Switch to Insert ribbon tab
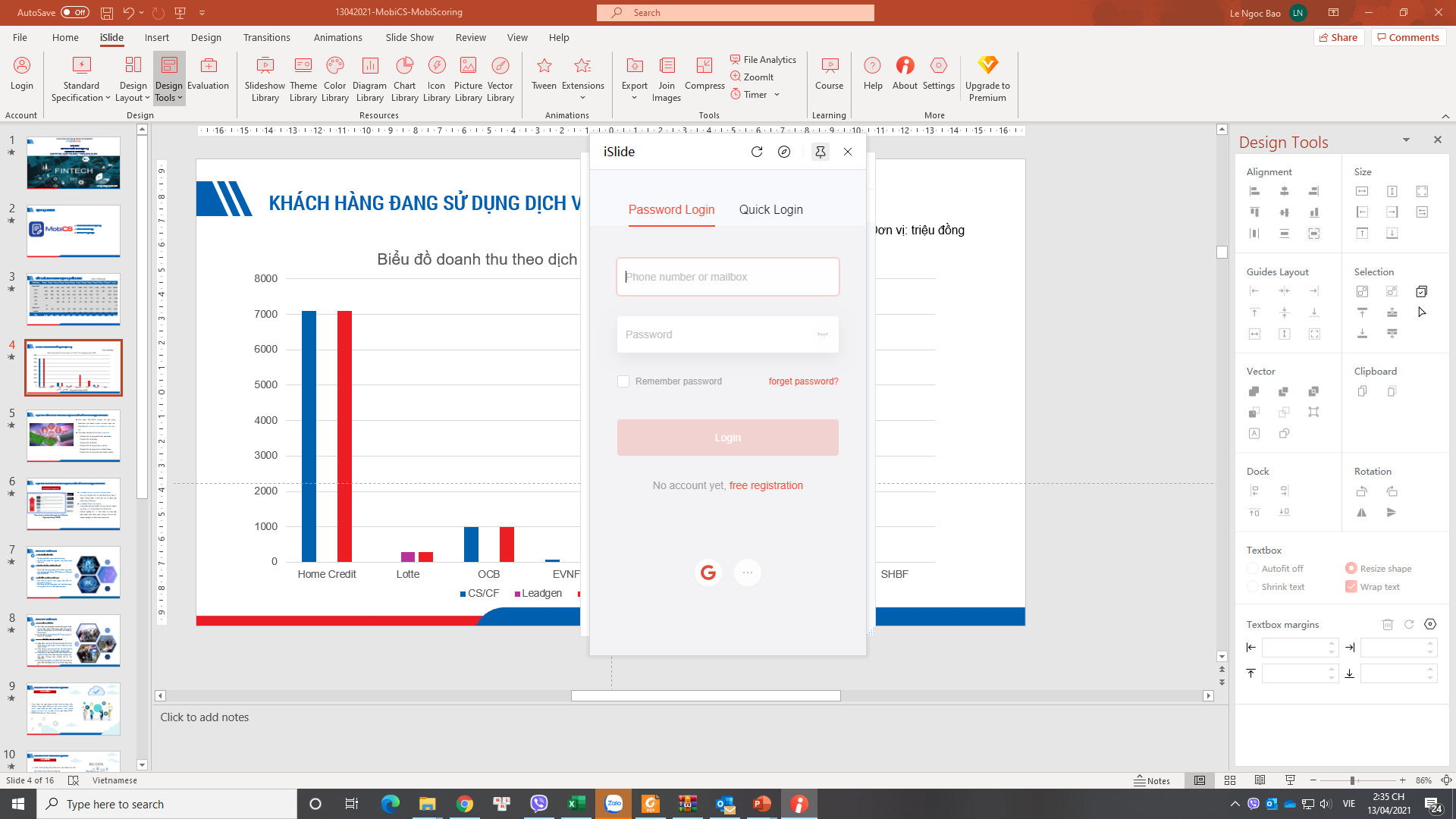The height and width of the screenshot is (819, 1456). (156, 37)
